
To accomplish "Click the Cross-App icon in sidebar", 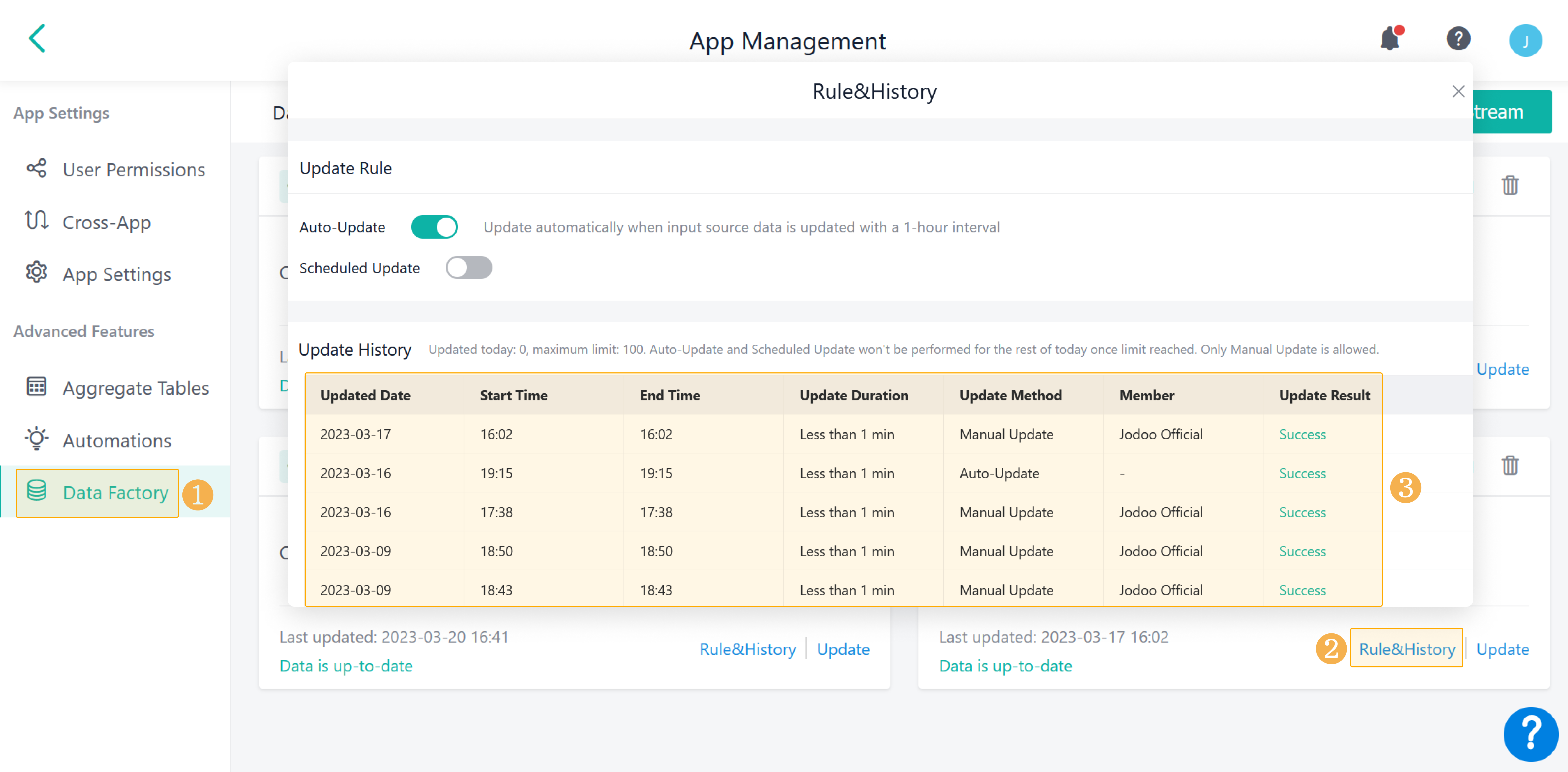I will pos(37,221).
